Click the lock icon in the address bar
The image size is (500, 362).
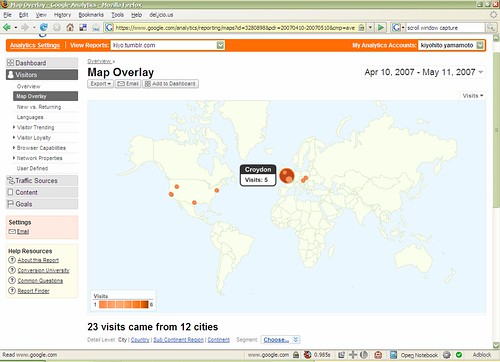[361, 28]
